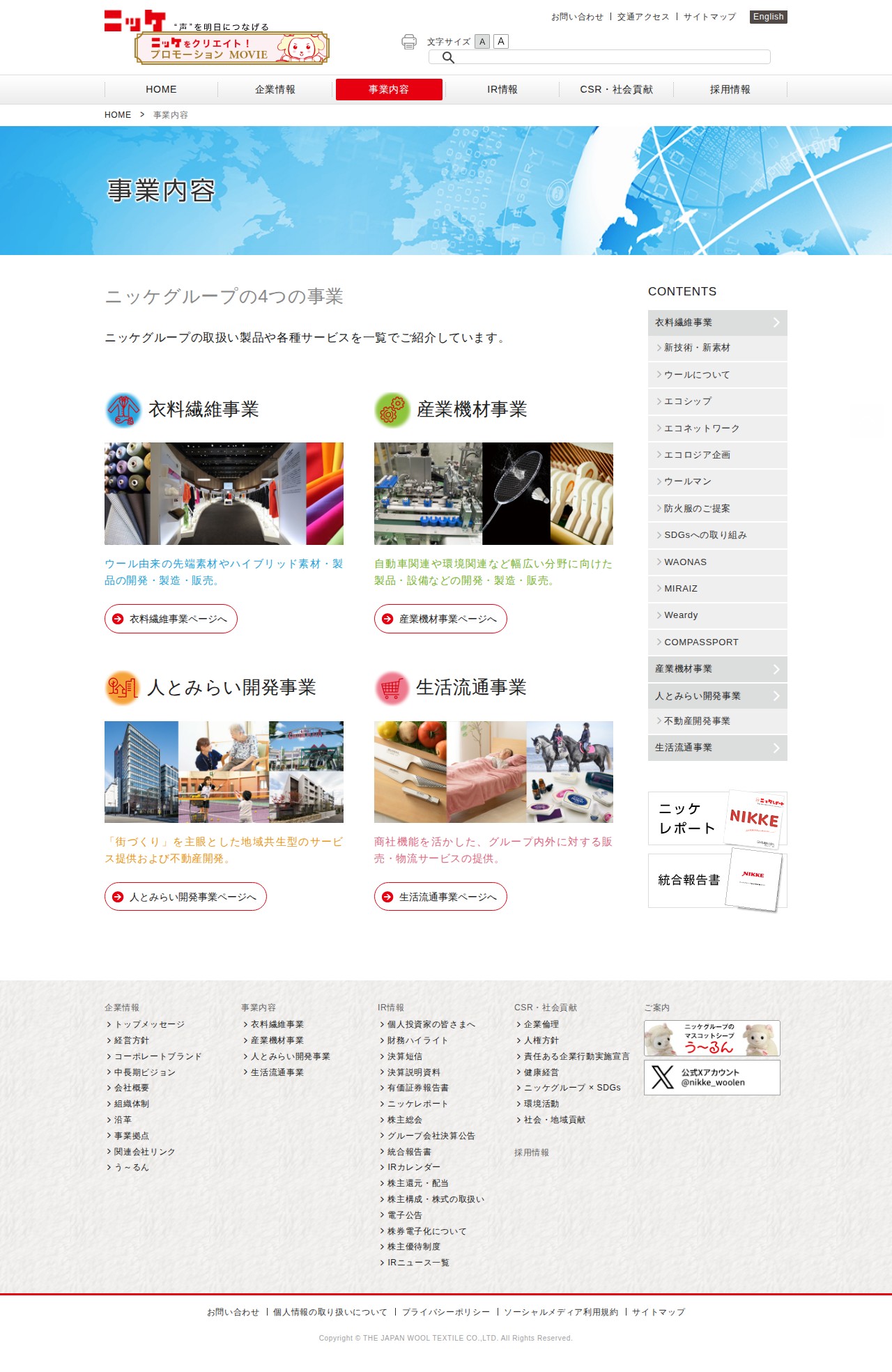Open エコシップ sidebar item
Viewport: 892px width, 1372px height.
pyautogui.click(x=718, y=401)
